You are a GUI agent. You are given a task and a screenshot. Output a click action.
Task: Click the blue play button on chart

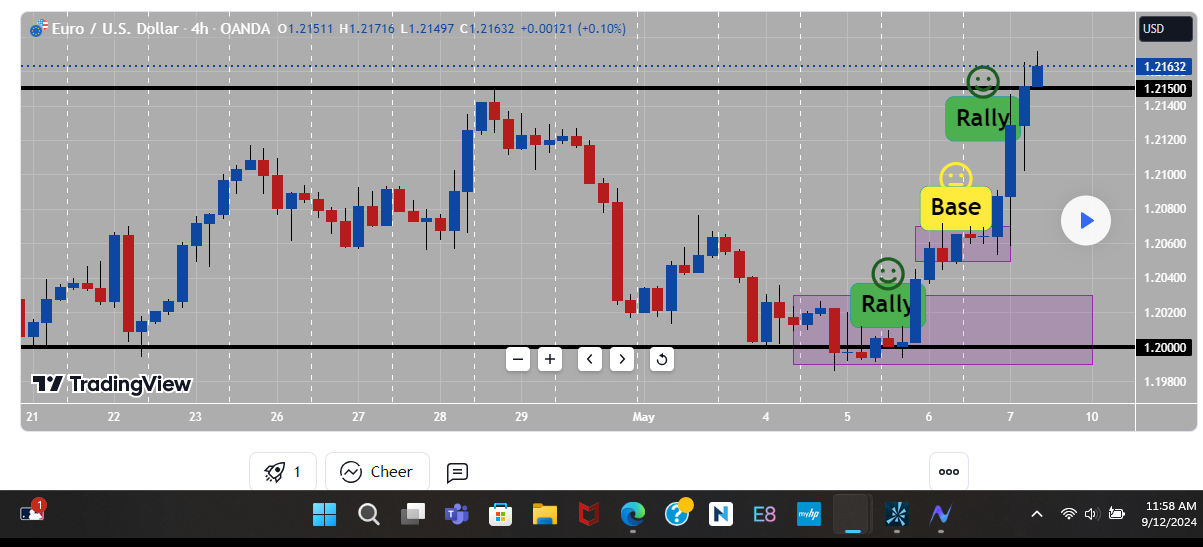coord(1086,221)
